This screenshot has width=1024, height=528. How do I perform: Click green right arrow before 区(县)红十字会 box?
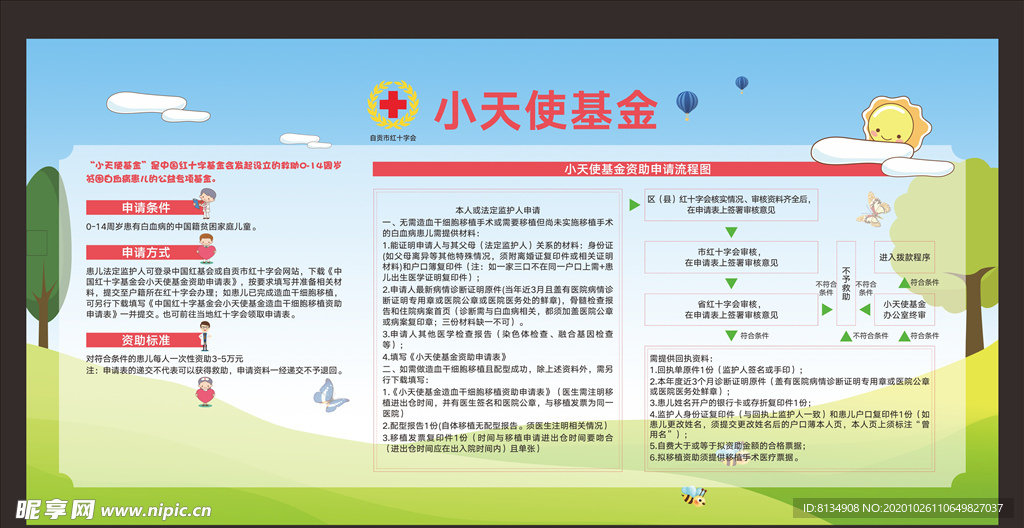pos(633,205)
